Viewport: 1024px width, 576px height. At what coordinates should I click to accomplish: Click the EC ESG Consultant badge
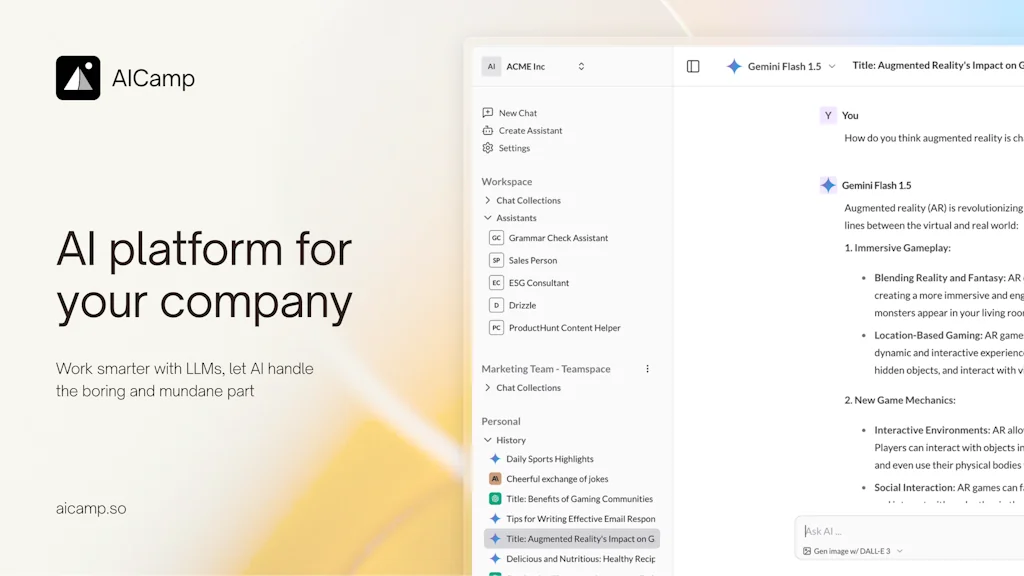tap(496, 282)
